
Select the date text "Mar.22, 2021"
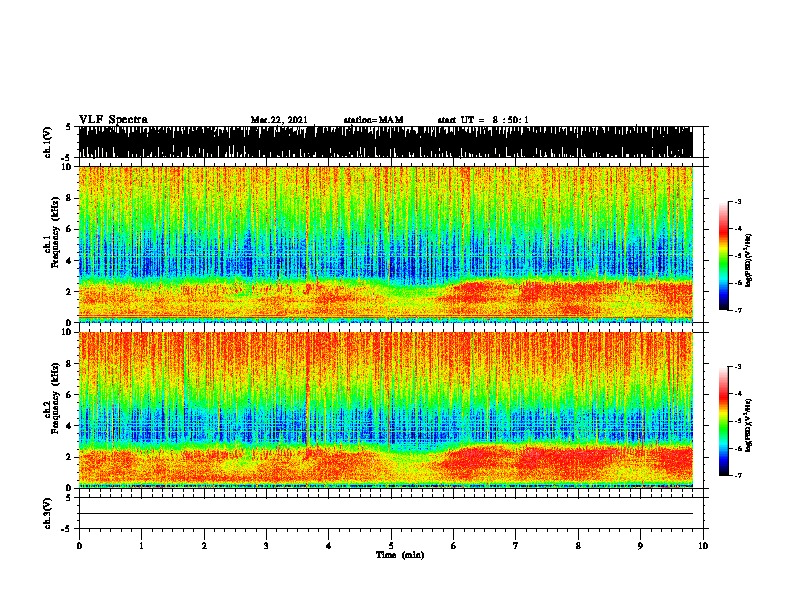(x=279, y=120)
